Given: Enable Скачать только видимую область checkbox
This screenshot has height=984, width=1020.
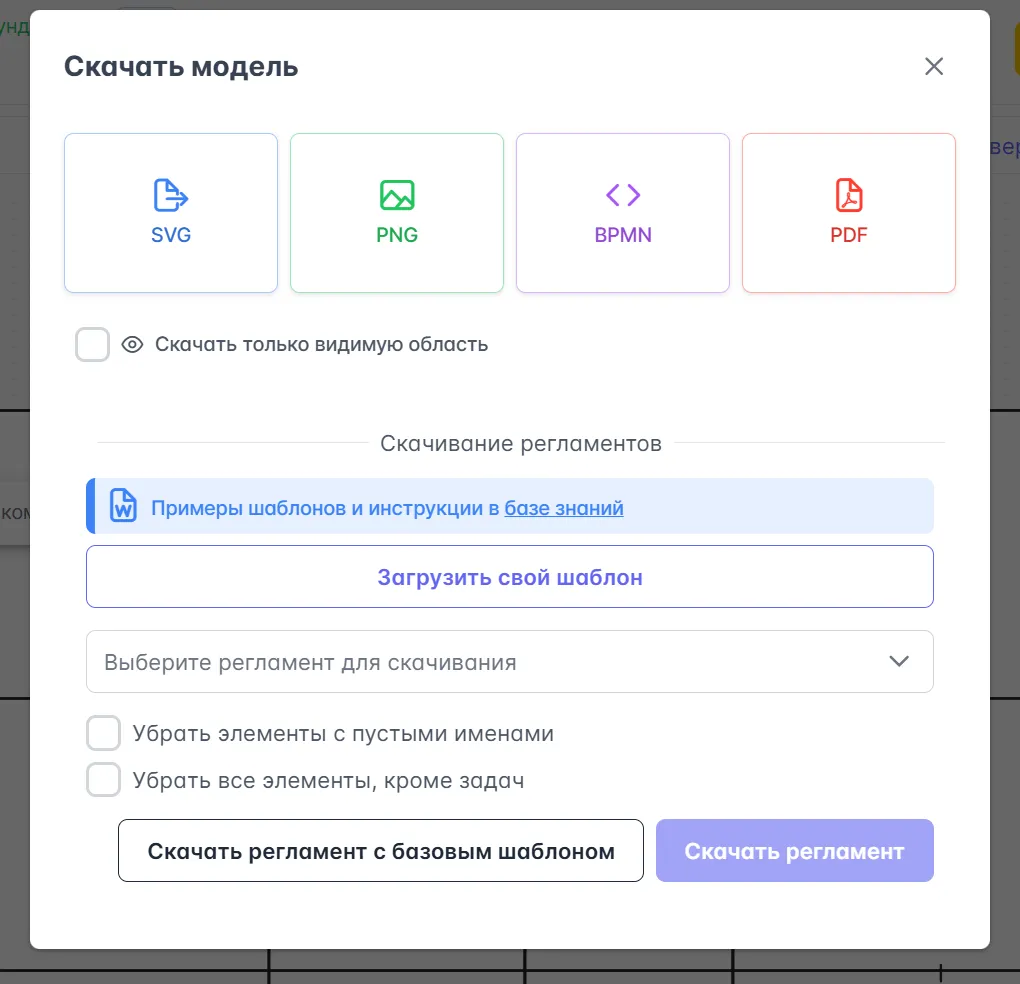Looking at the screenshot, I should 93,345.
